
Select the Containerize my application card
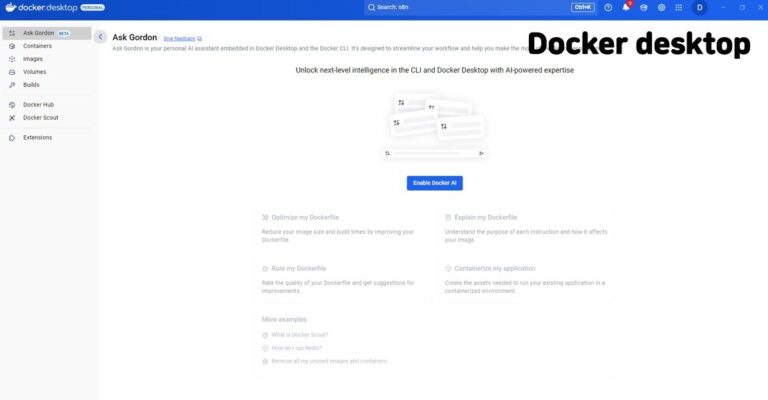[527, 280]
